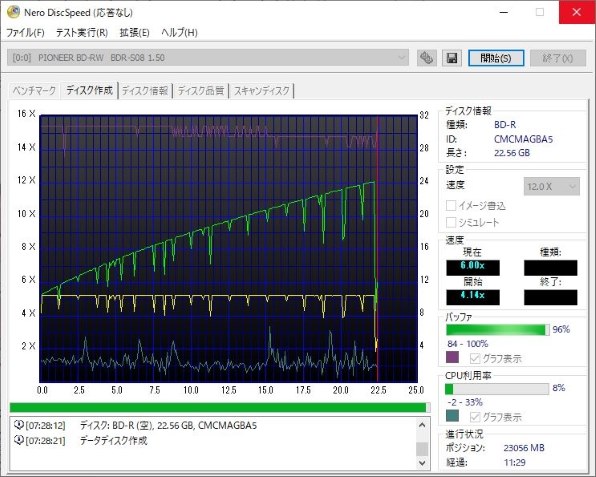This screenshot has height=477, width=596.
Task: Click the start speed 4.14x readout
Action: pyautogui.click(x=472, y=297)
